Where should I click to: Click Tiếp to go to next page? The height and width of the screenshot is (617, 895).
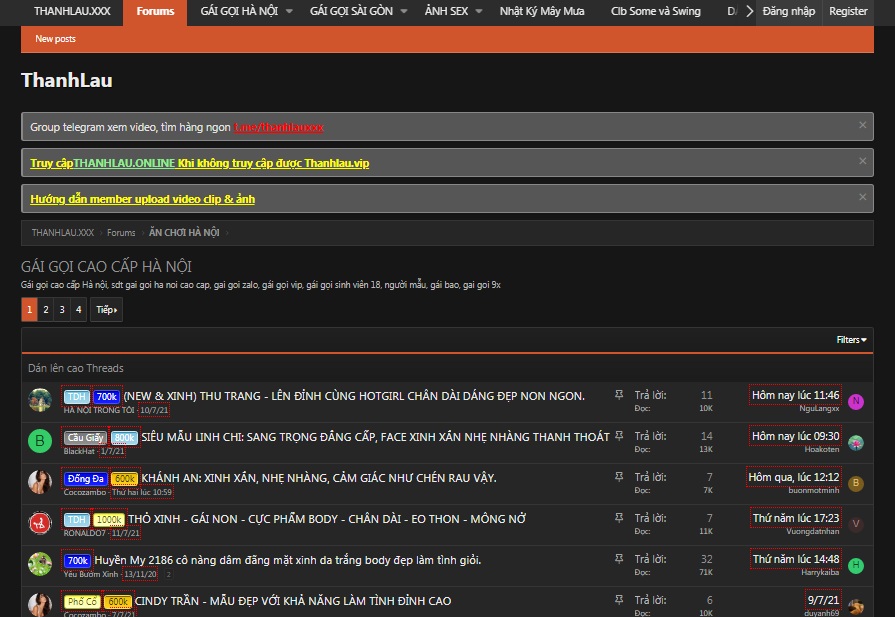click(x=106, y=309)
